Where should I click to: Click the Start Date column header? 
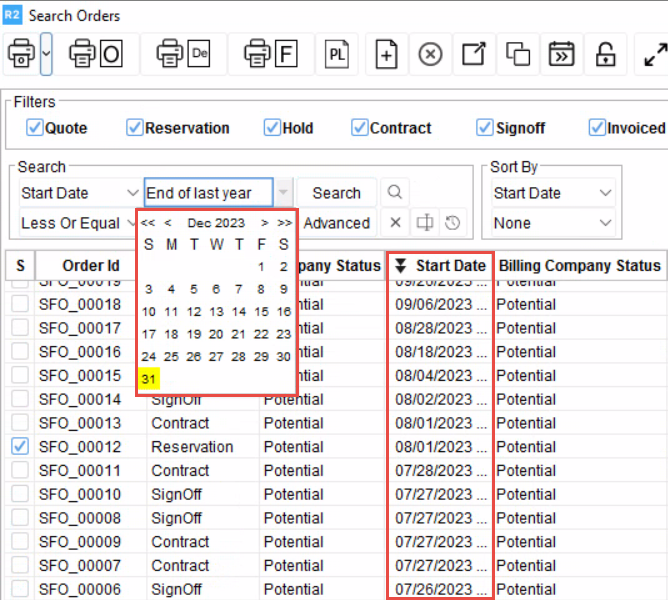tap(440, 265)
